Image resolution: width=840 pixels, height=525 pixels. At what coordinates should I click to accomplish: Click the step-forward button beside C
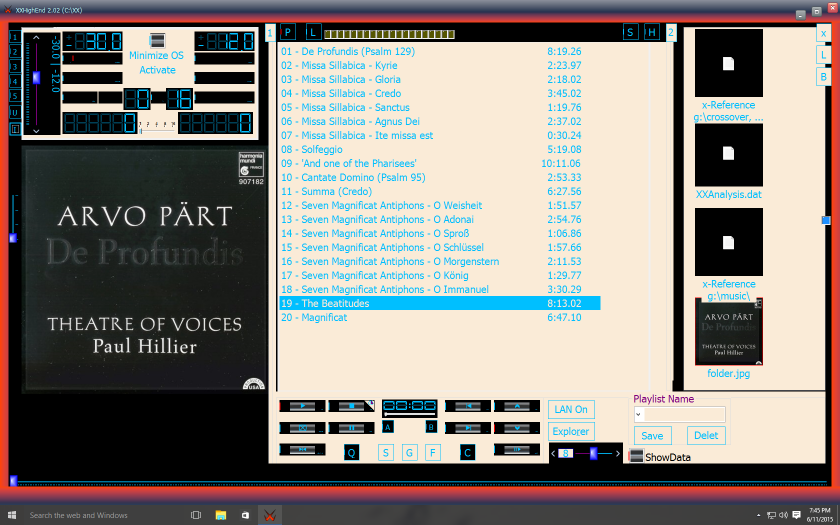[517, 449]
